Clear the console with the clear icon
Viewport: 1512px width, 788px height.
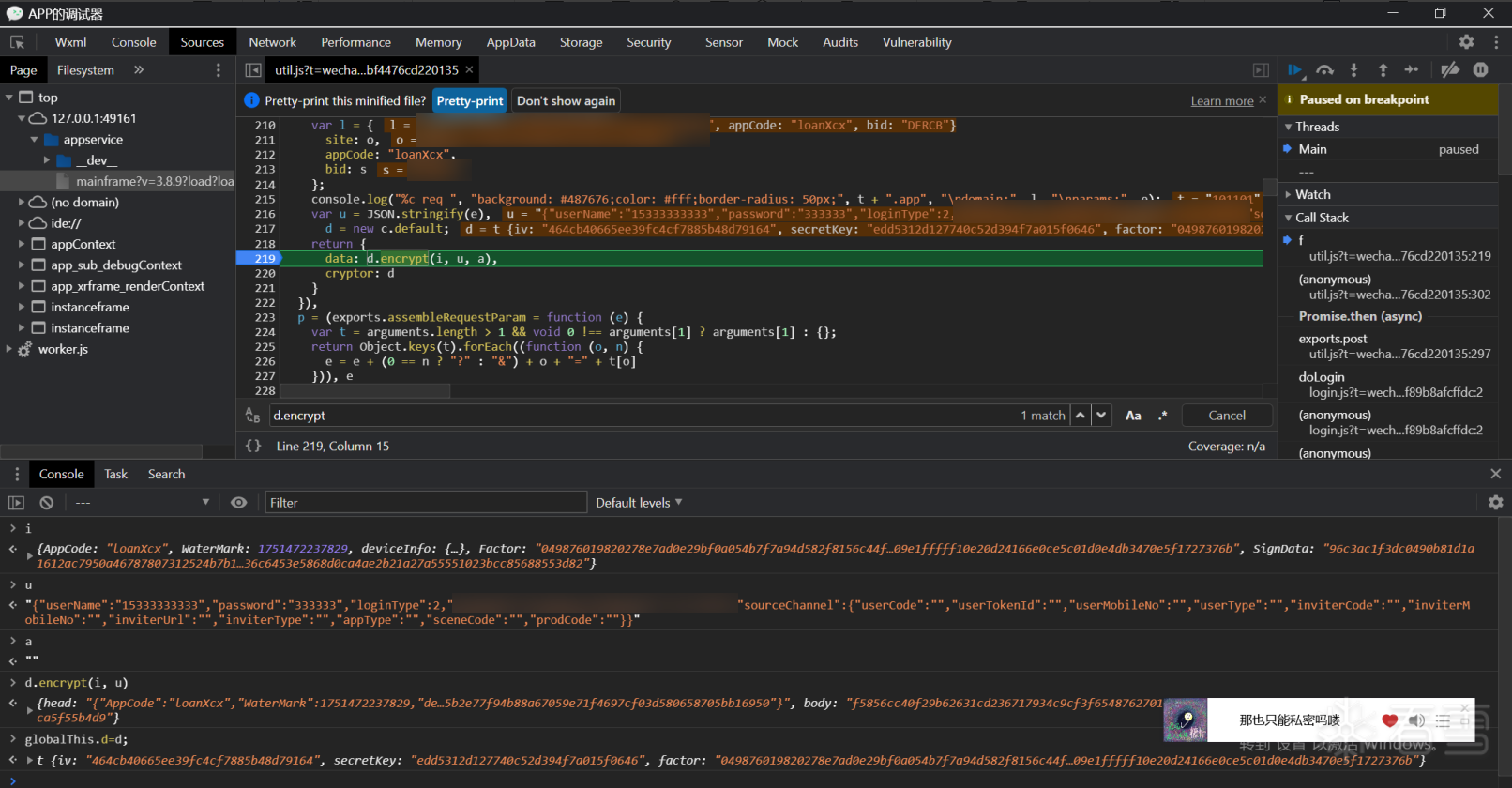coord(46,503)
